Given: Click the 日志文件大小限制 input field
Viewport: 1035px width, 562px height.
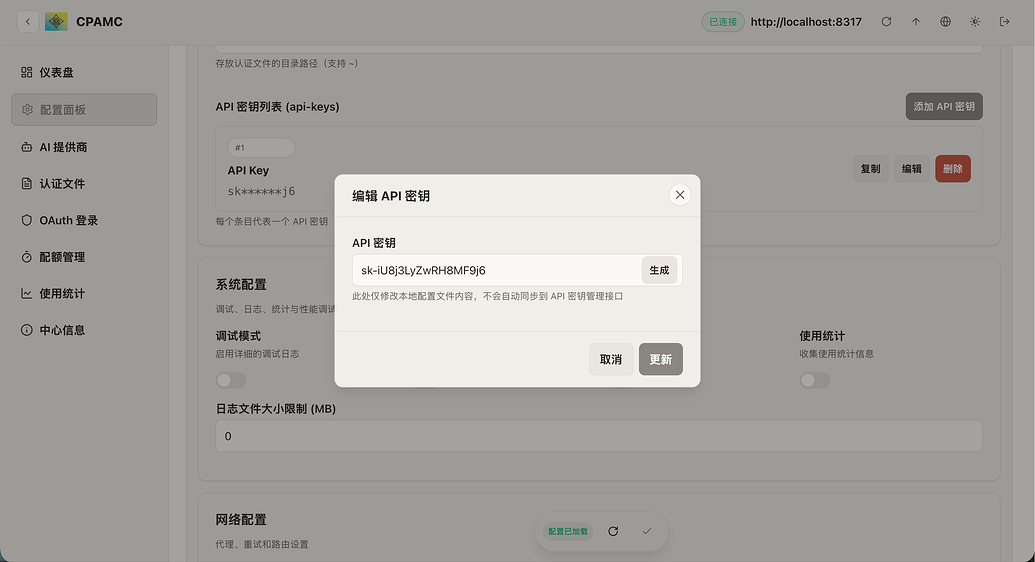Looking at the screenshot, I should (x=599, y=436).
